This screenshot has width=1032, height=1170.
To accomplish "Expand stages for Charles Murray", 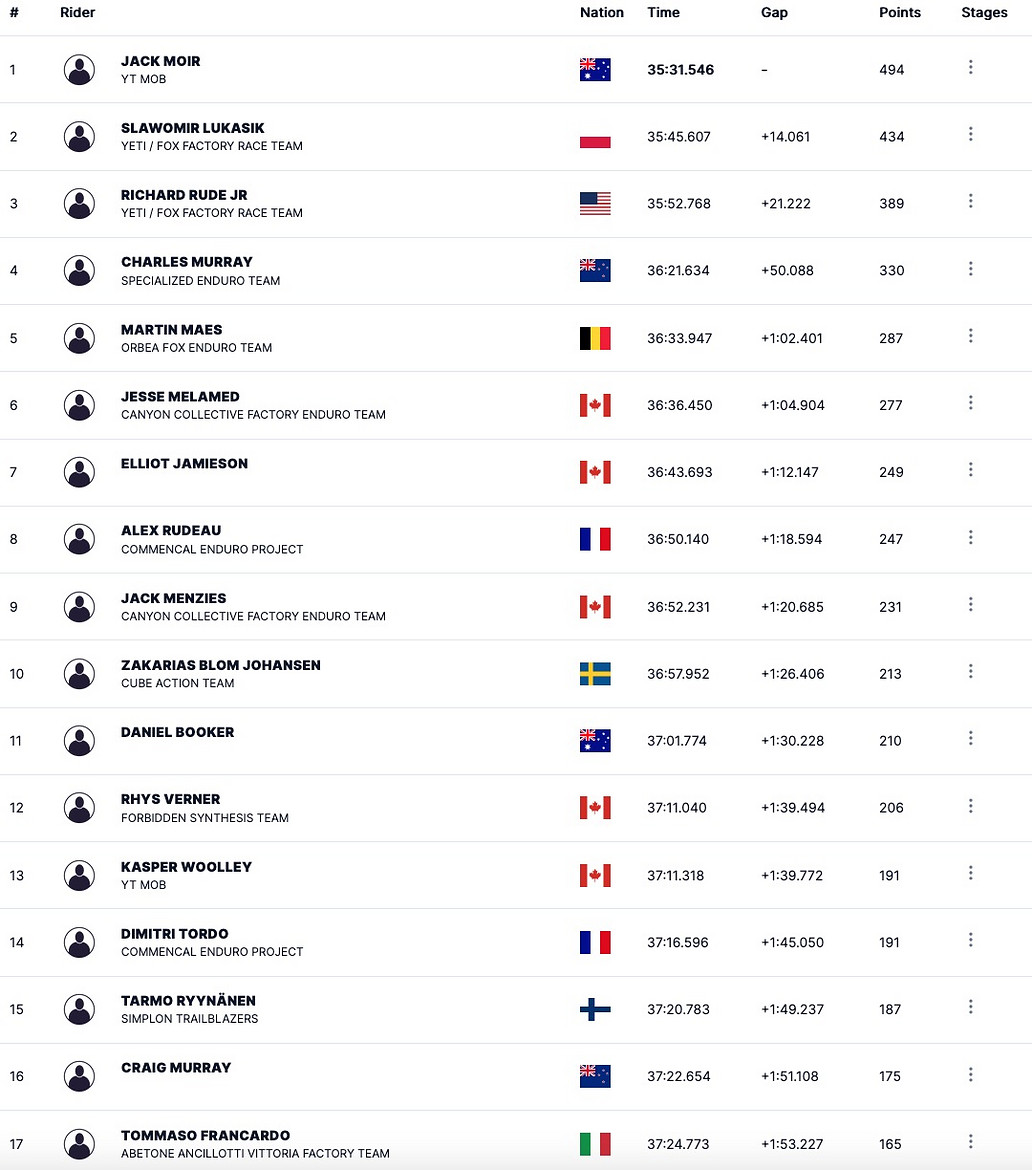I will [x=970, y=268].
